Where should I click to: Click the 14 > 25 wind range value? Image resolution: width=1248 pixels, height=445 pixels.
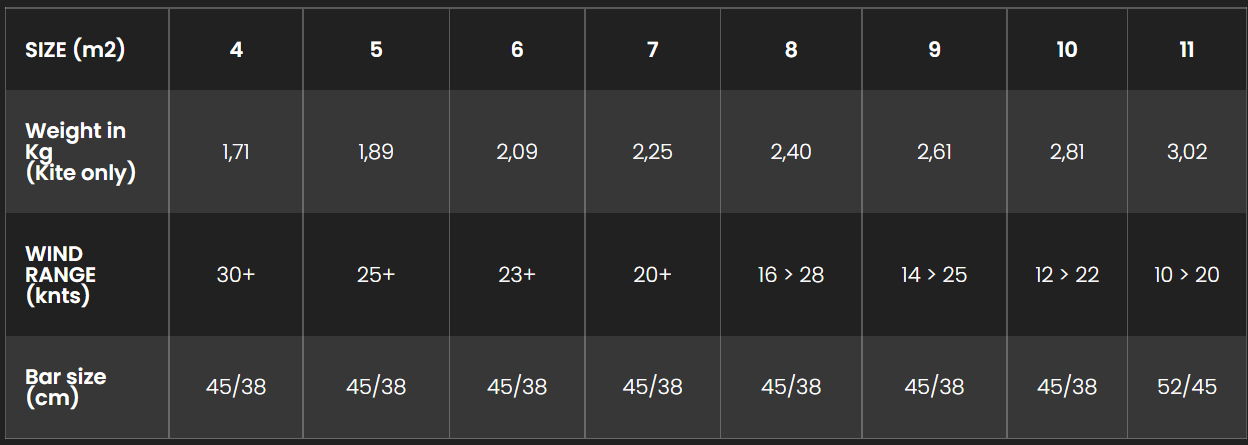pyautogui.click(x=934, y=274)
